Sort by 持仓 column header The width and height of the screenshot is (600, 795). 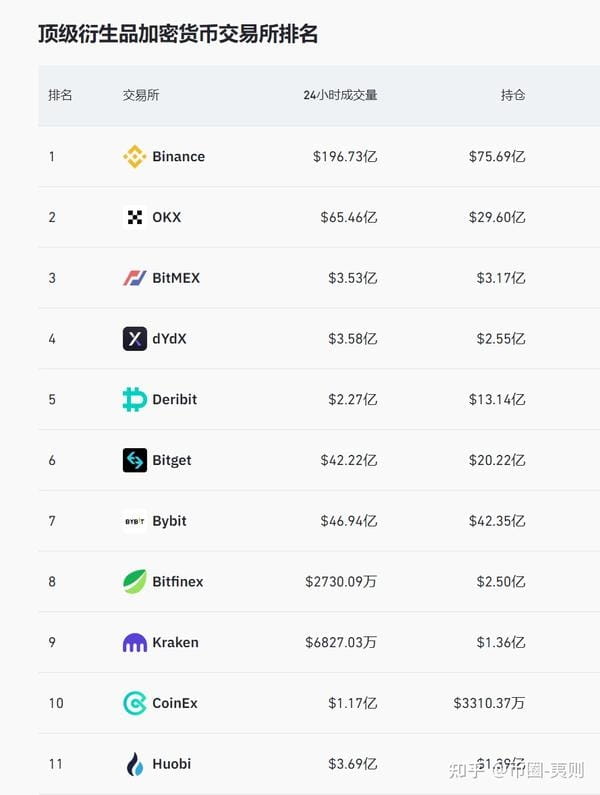(513, 95)
